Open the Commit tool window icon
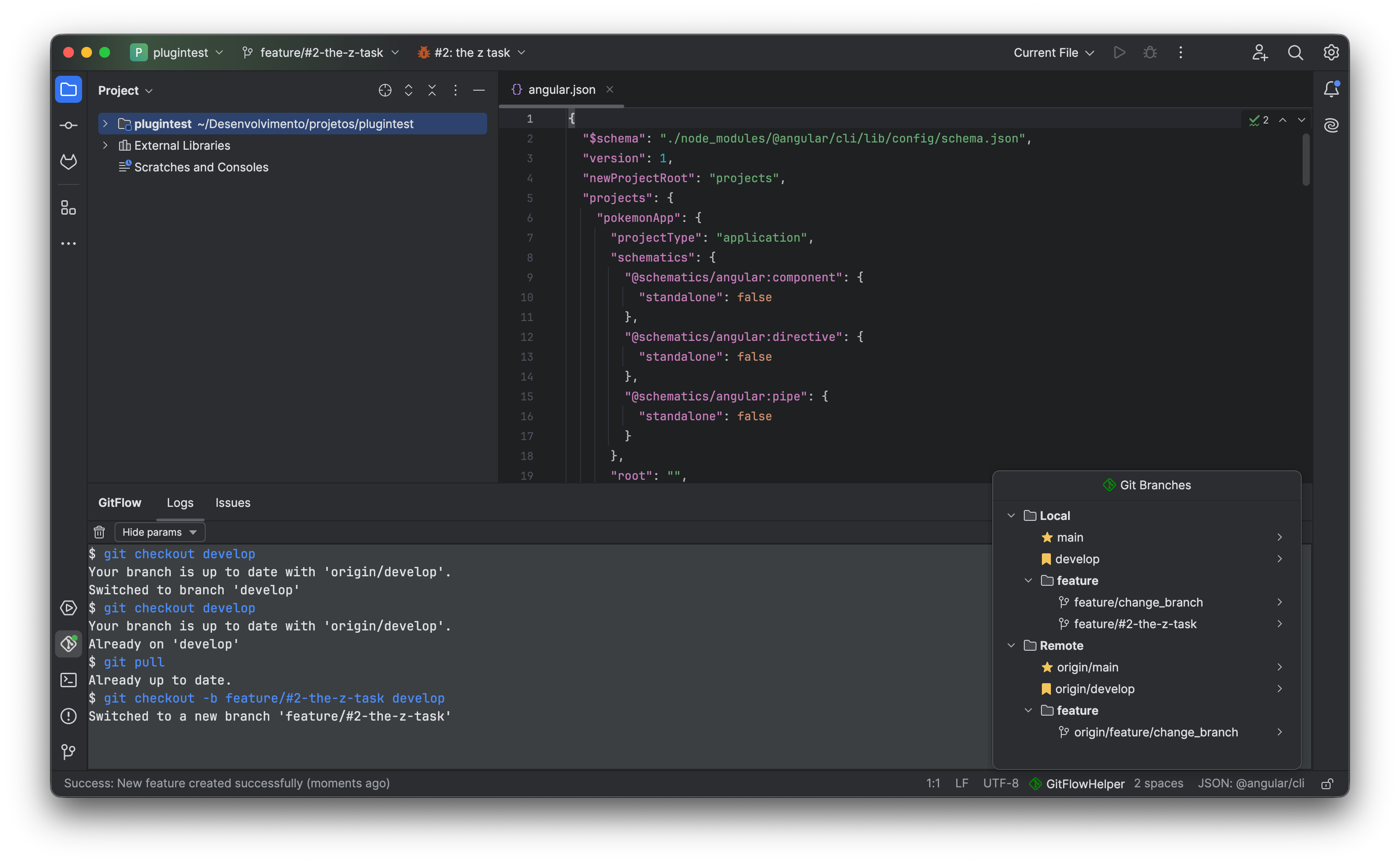This screenshot has width=1400, height=864. coord(69,125)
